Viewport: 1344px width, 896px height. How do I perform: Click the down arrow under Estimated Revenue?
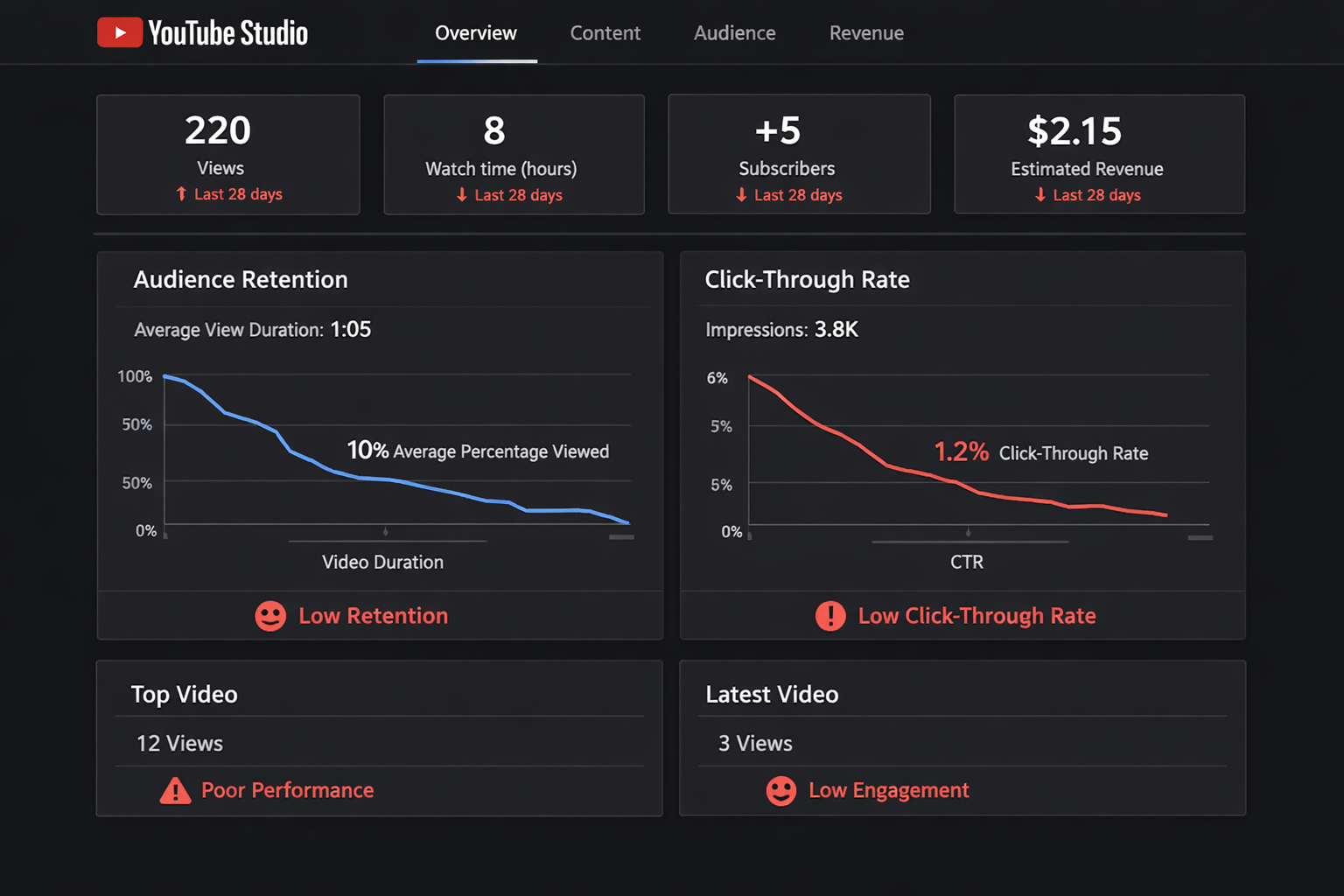click(x=1040, y=195)
